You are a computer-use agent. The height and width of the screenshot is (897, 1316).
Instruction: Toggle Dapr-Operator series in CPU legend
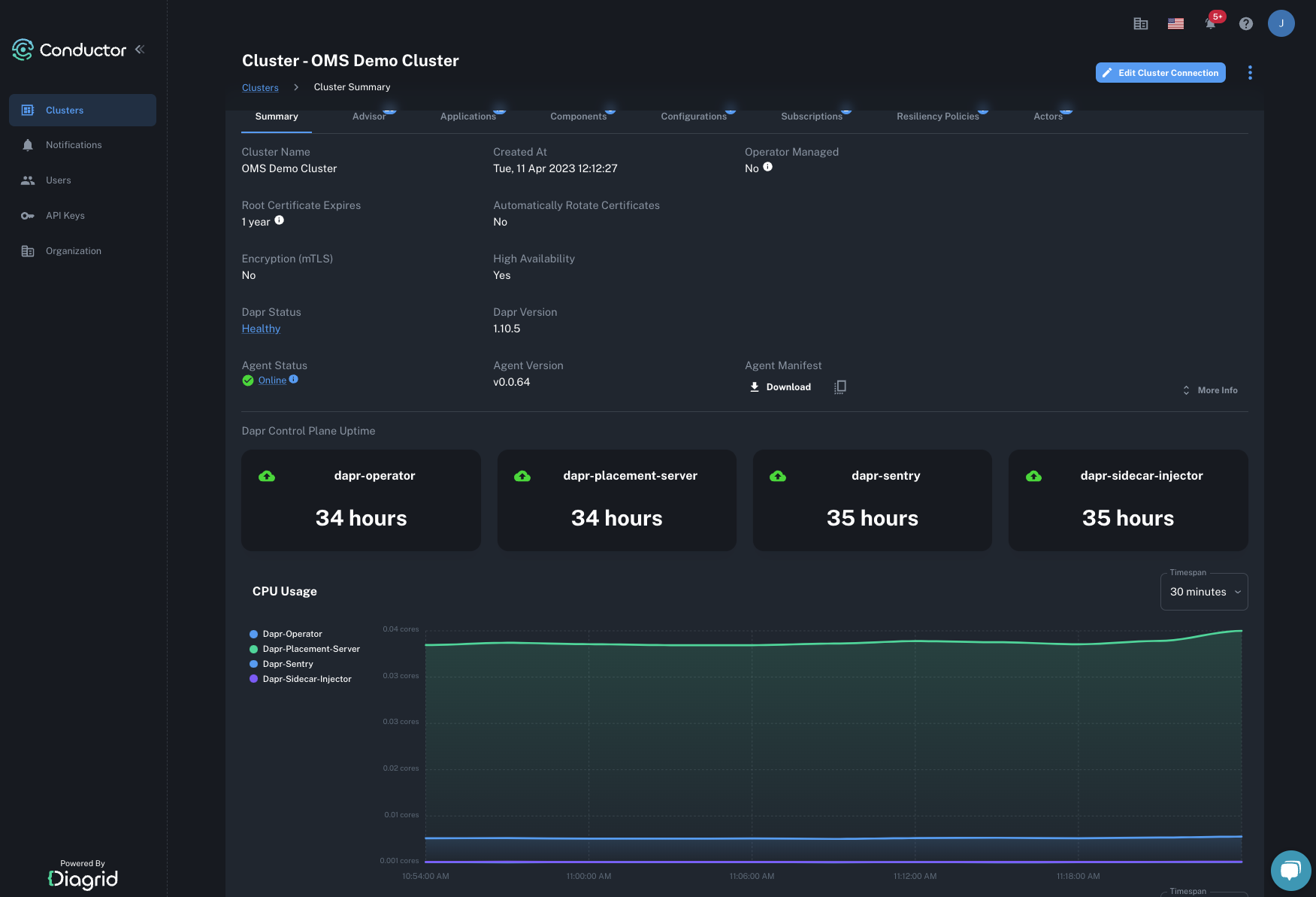[x=292, y=634]
